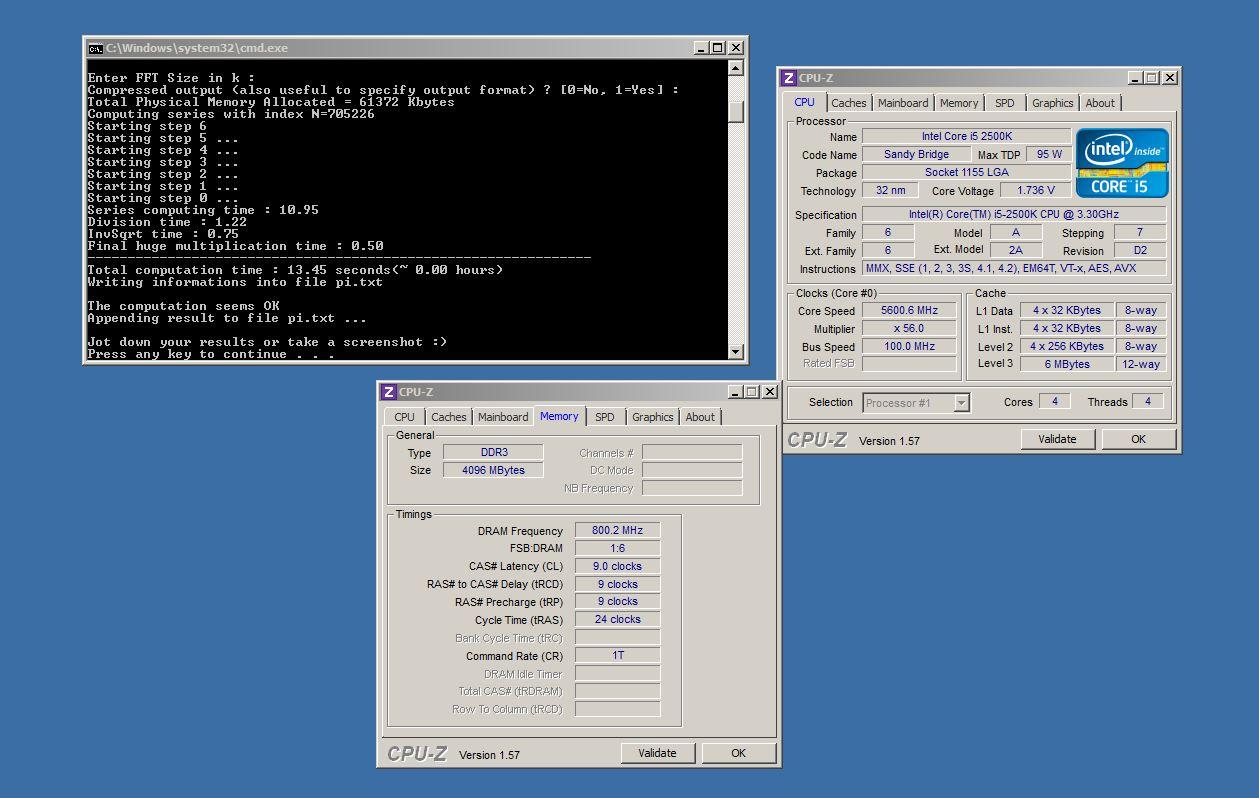Switch to Caches tab in CPU window
1259x798 pixels.
[x=849, y=103]
